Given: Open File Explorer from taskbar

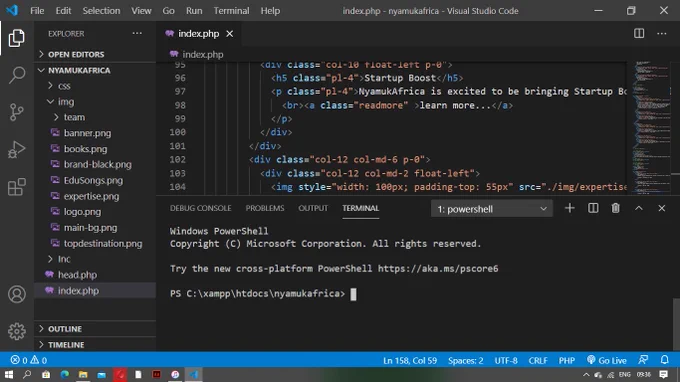Looking at the screenshot, I should (x=83, y=375).
